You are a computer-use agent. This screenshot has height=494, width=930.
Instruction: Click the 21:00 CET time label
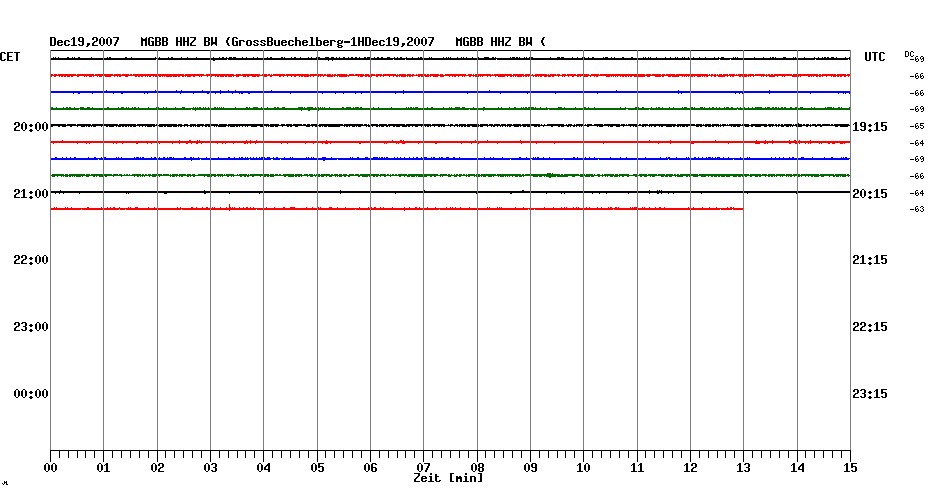pos(31,194)
